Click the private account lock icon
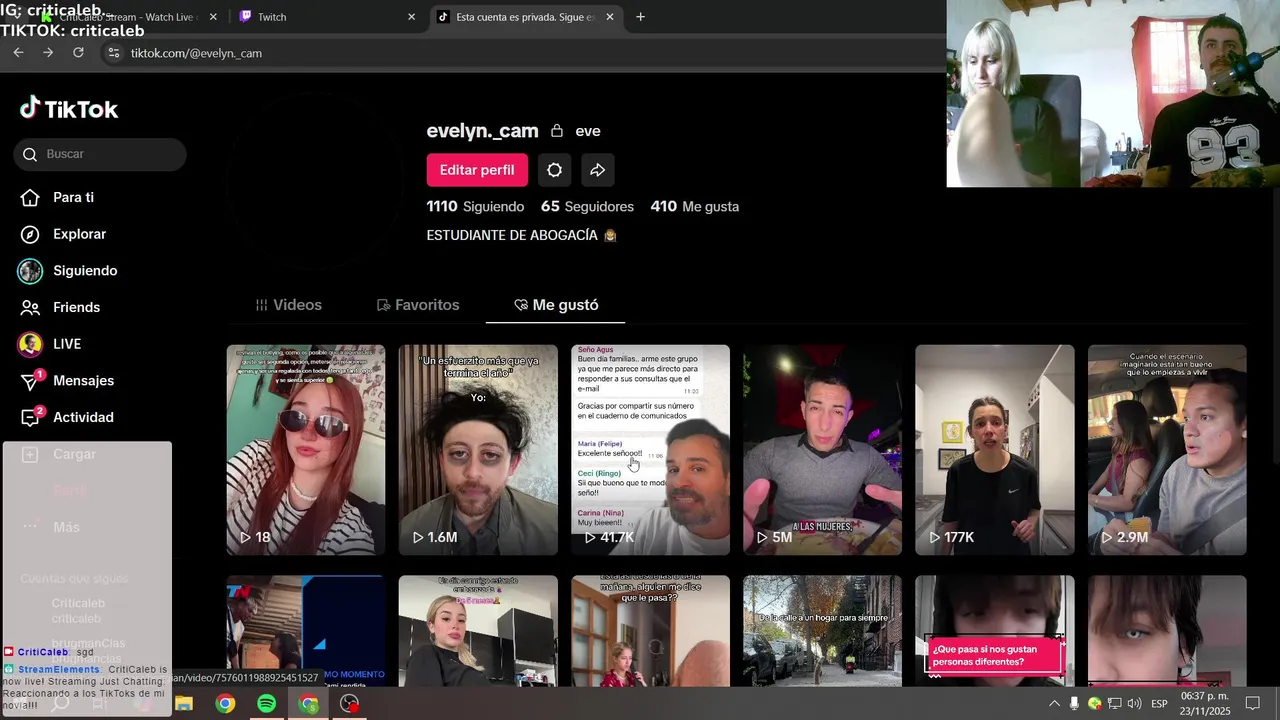Screen dimensions: 1280x720 pos(557,131)
